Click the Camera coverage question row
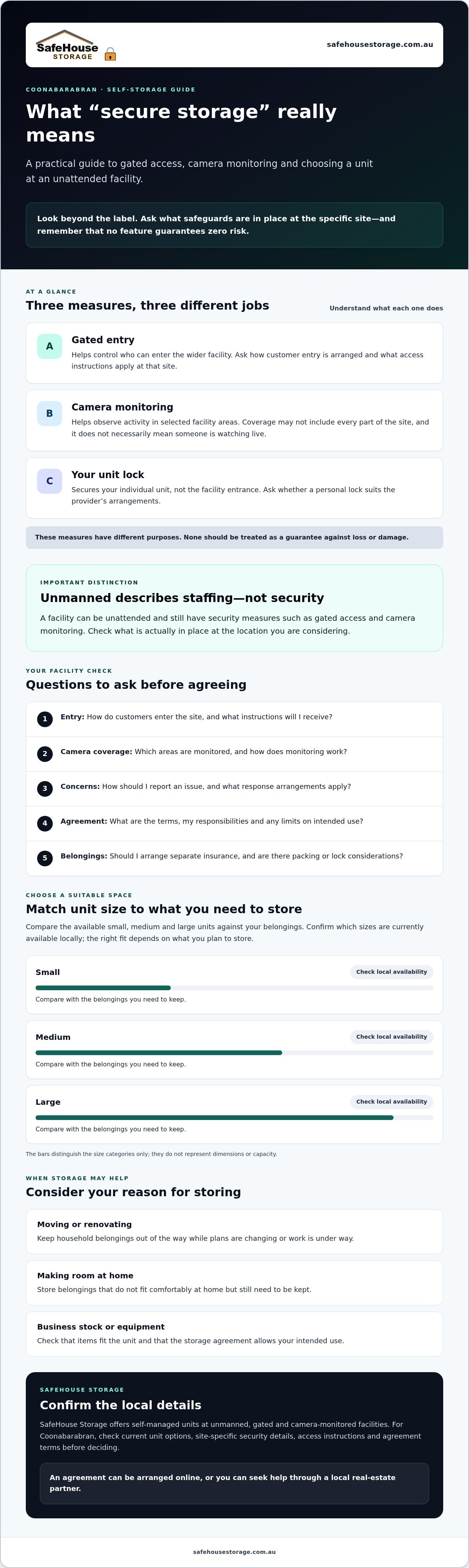The height and width of the screenshot is (1568, 469). coord(234,754)
